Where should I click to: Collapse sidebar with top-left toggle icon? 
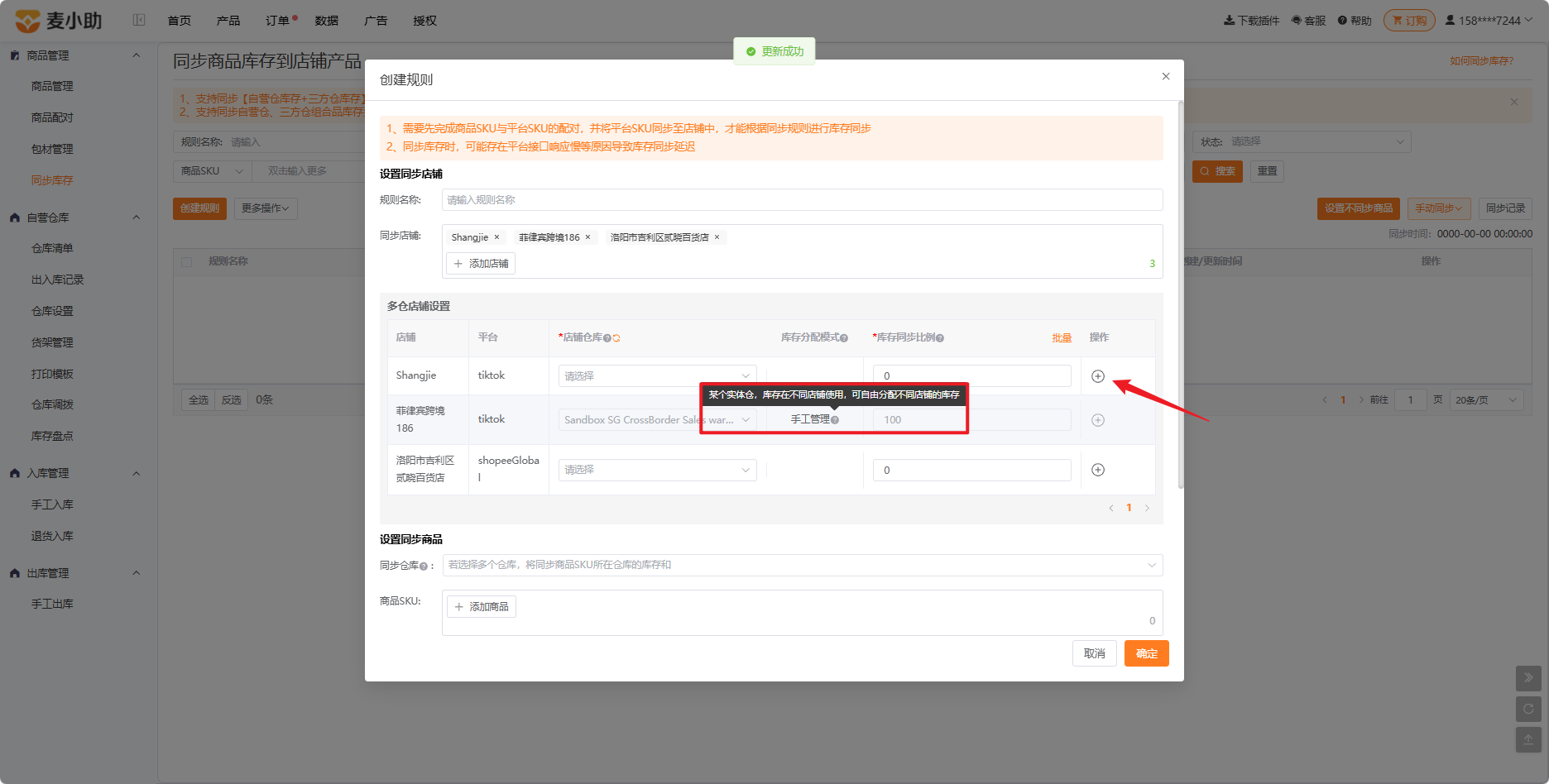(139, 20)
